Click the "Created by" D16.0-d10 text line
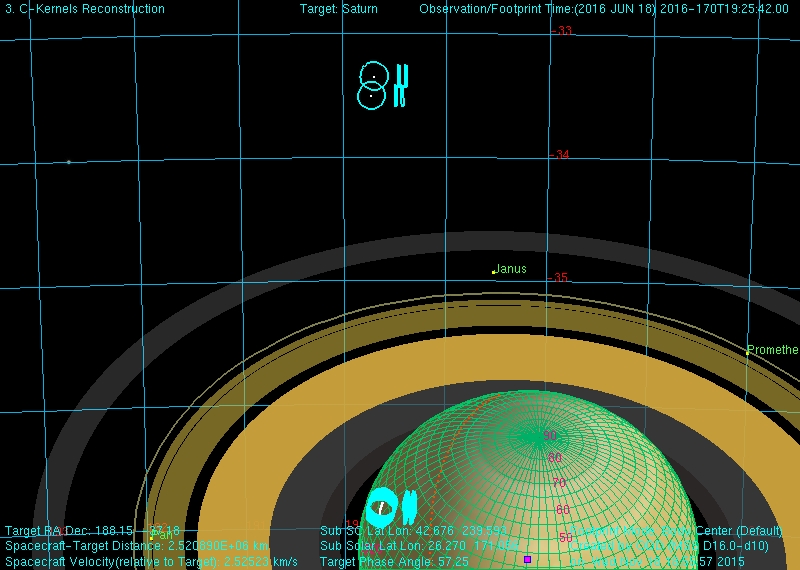 (669, 546)
